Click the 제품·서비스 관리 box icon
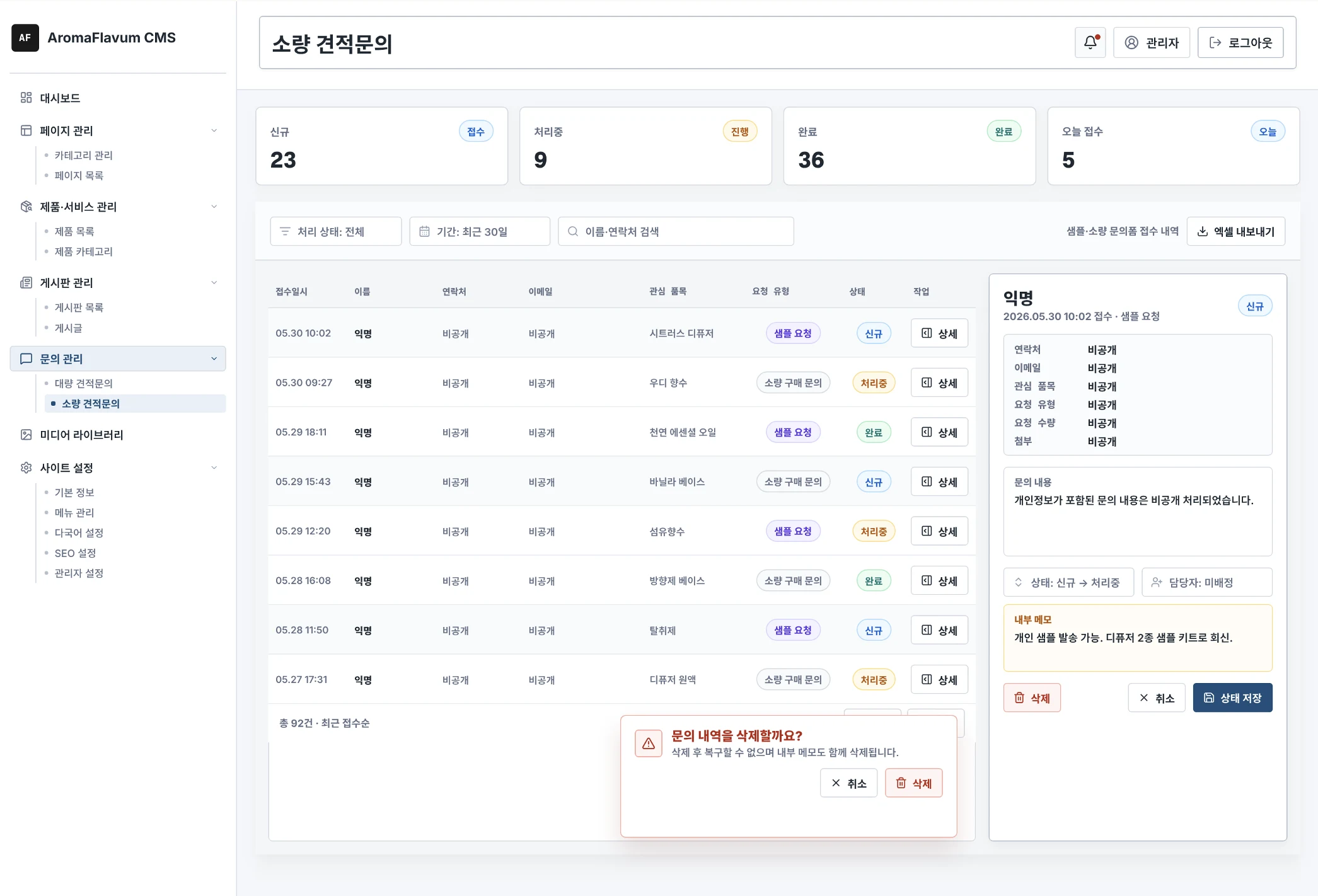Image resolution: width=1318 pixels, height=896 pixels. pyautogui.click(x=26, y=207)
